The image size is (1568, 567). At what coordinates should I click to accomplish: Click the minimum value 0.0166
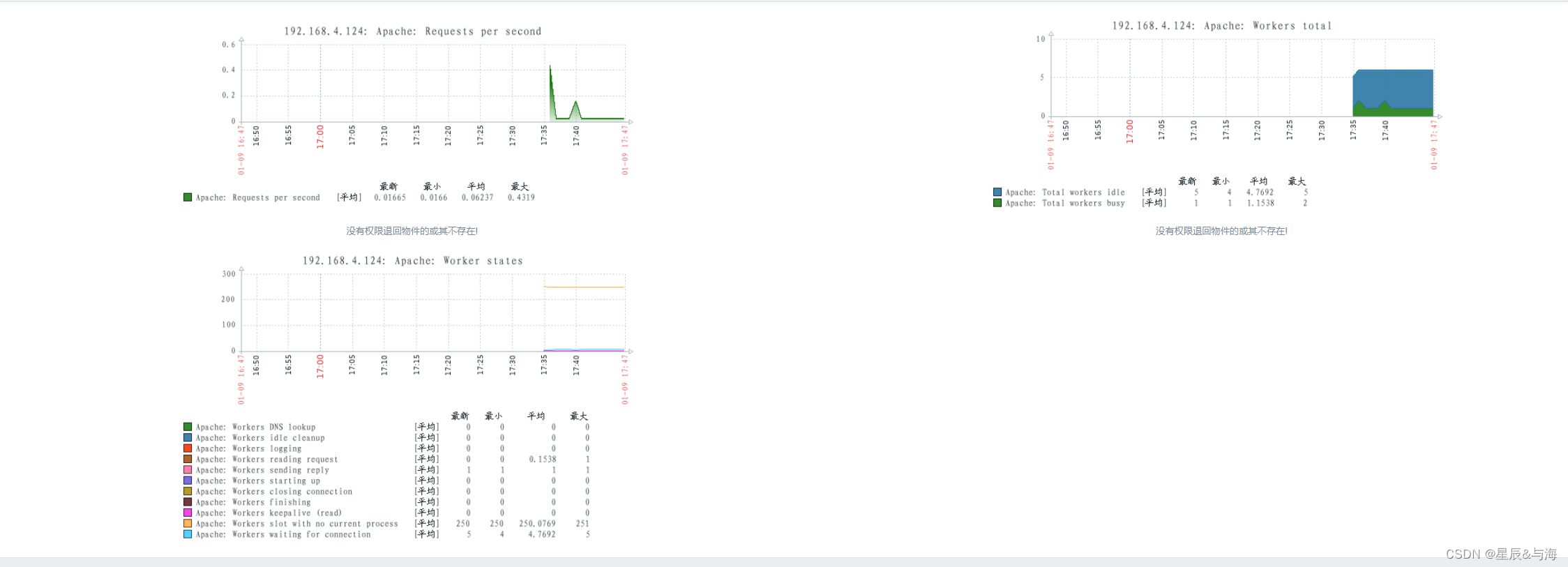point(434,198)
